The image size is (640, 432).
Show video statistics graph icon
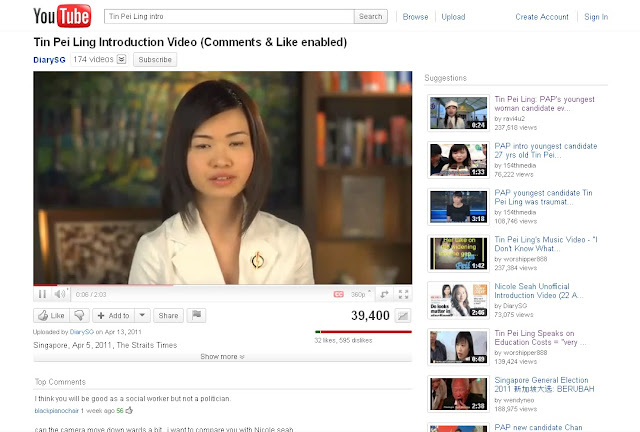point(402,316)
